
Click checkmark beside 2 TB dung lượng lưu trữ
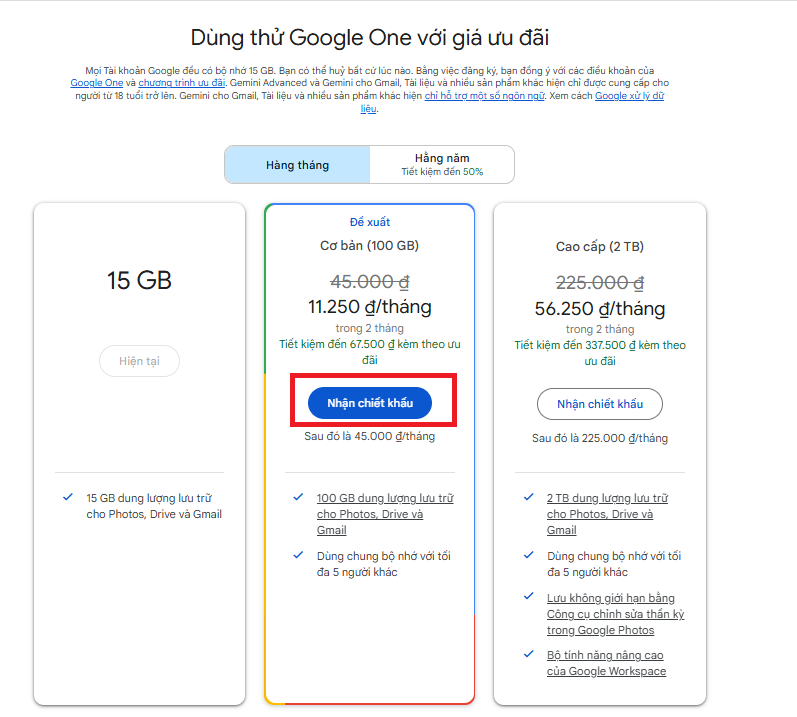point(529,497)
